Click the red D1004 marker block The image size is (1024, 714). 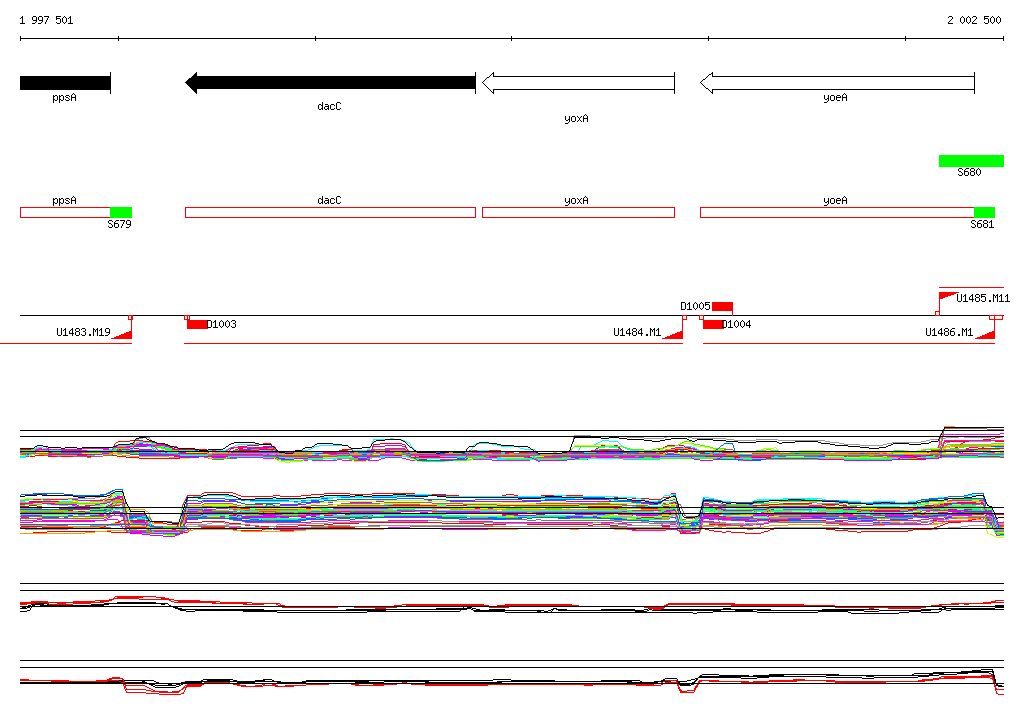click(x=712, y=324)
